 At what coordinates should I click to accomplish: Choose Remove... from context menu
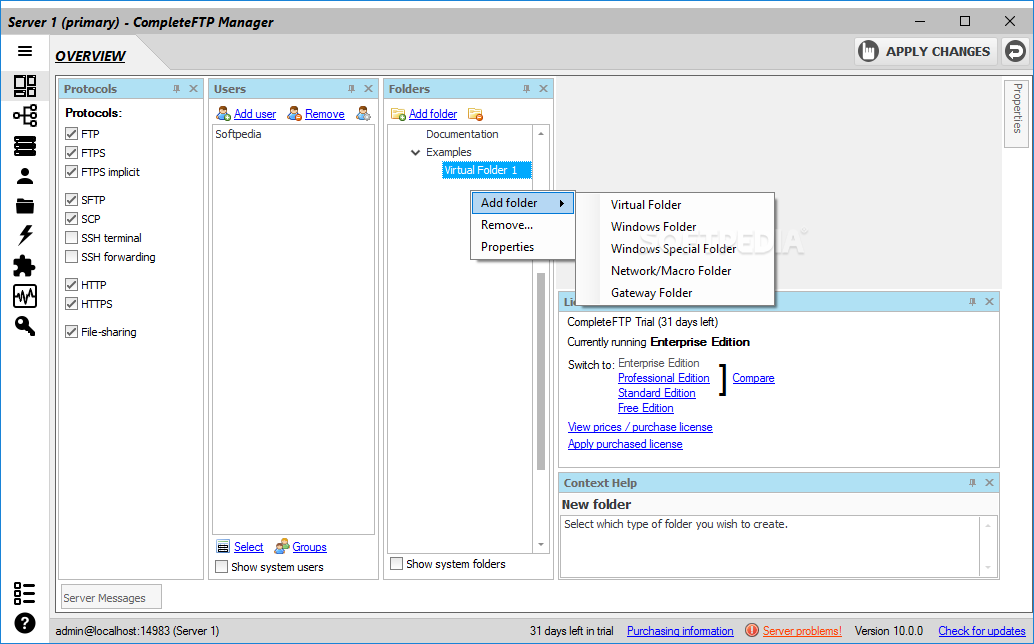pyautogui.click(x=522, y=225)
